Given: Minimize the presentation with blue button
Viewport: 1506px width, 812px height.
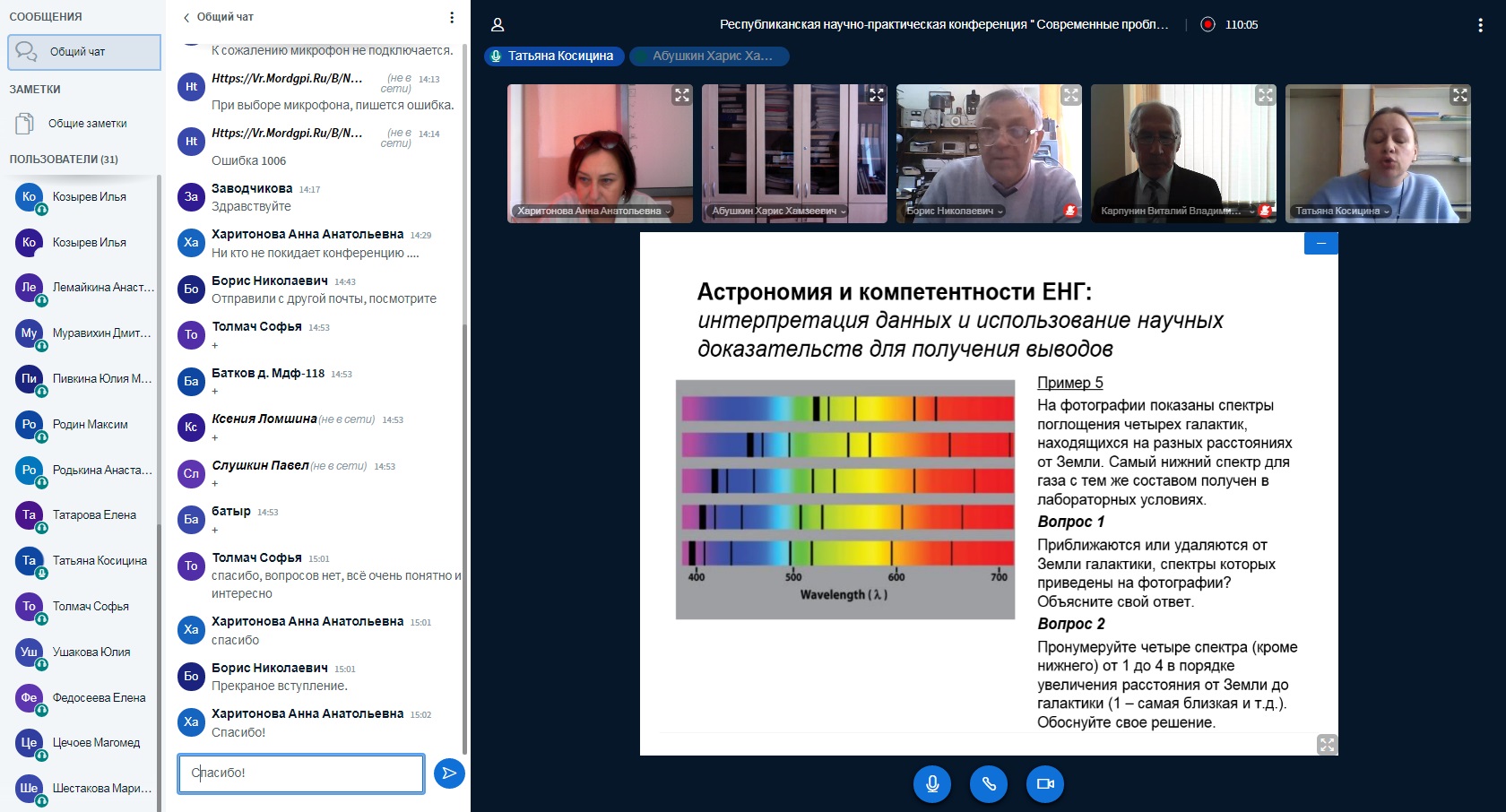Looking at the screenshot, I should 1320,243.
